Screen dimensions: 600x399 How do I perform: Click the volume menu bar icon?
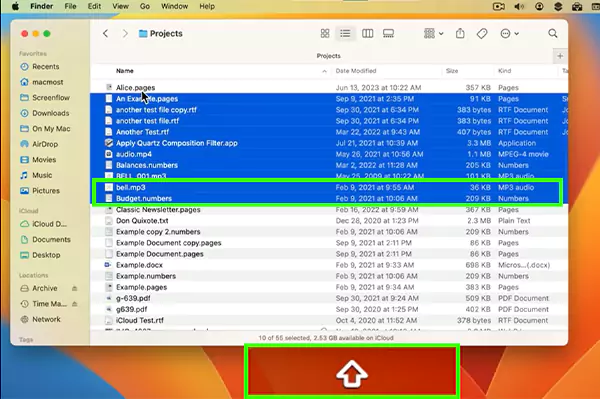pos(519,7)
